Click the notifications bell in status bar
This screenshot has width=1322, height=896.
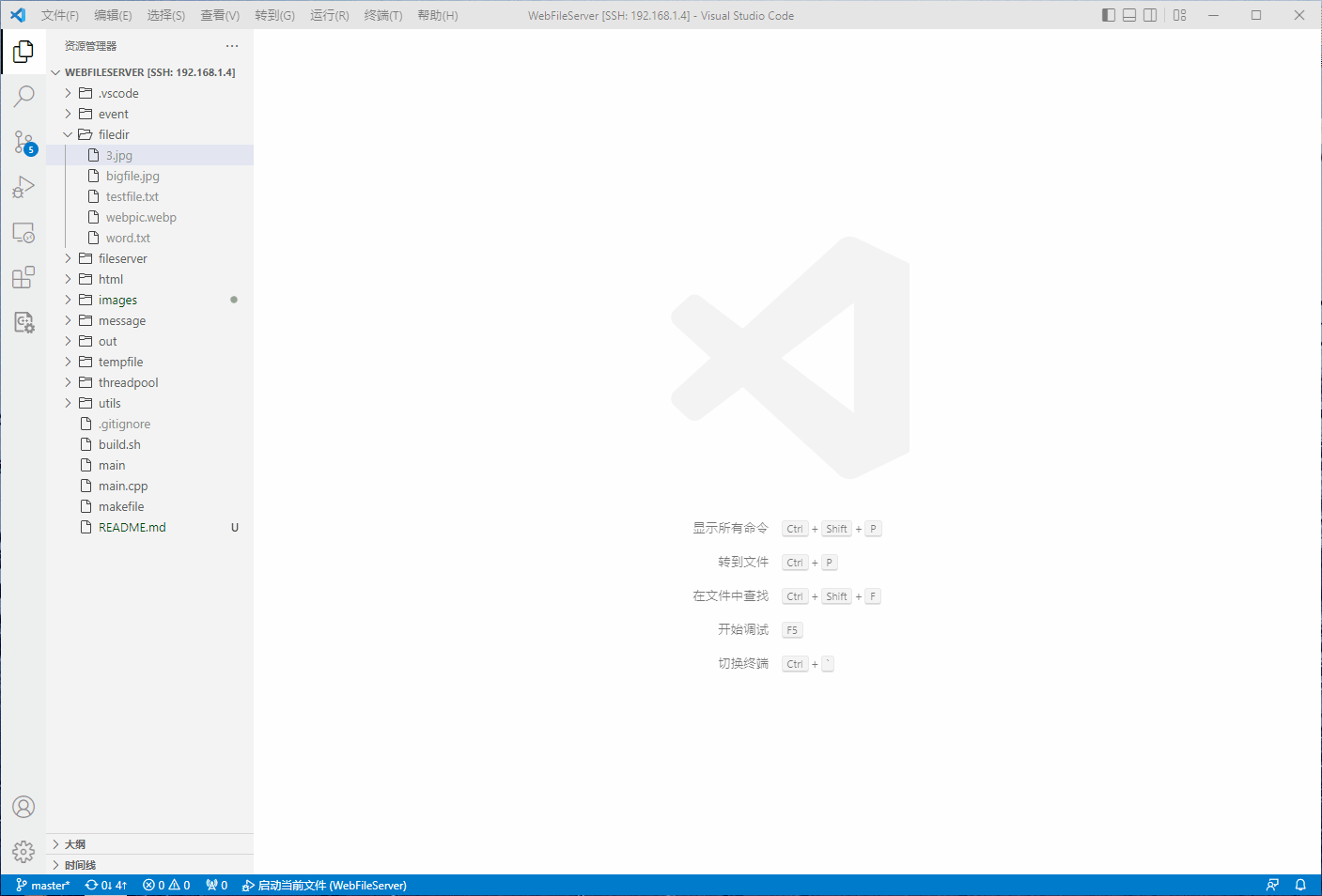pyautogui.click(x=1300, y=885)
